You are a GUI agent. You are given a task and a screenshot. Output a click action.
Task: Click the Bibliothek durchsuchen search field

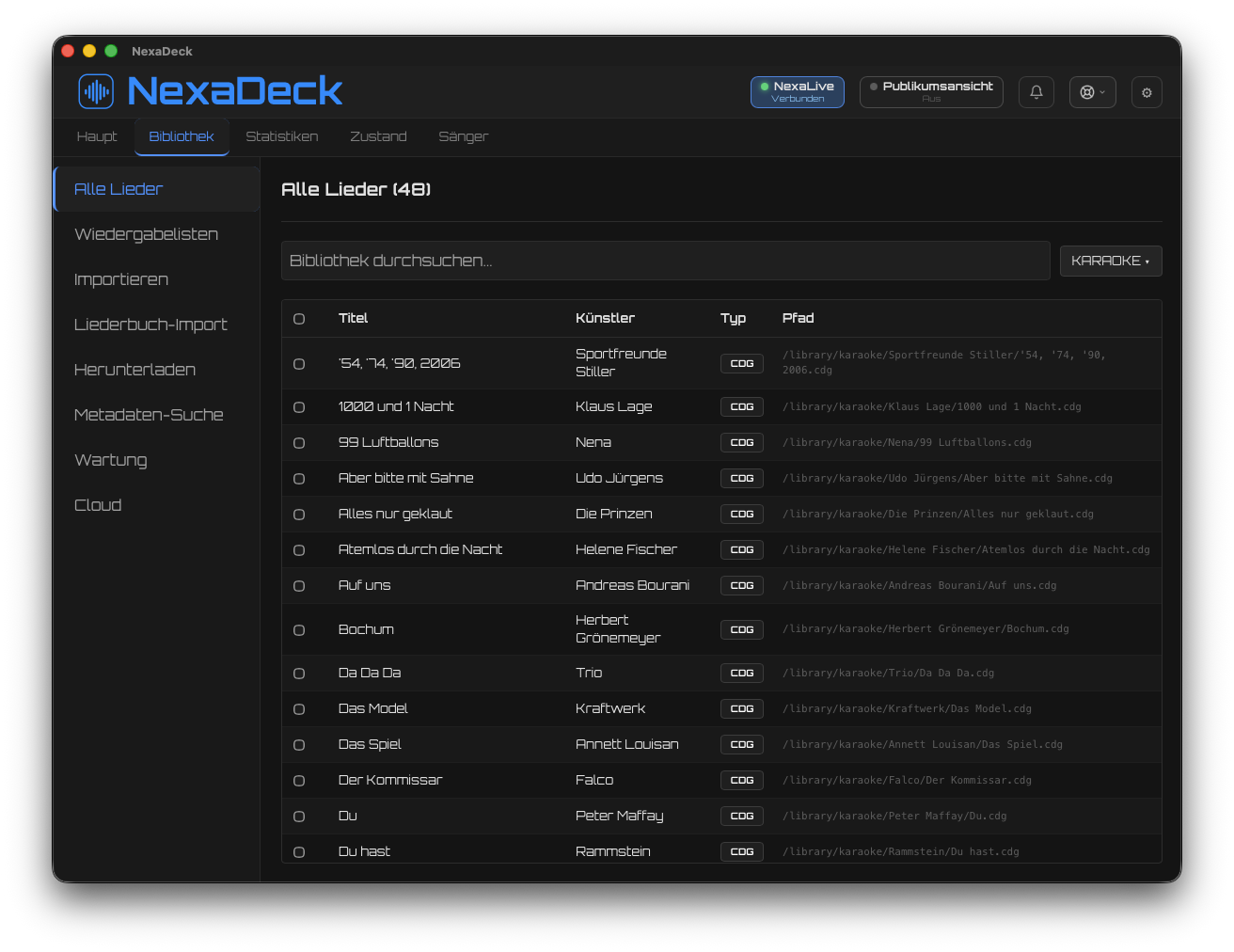tap(666, 261)
